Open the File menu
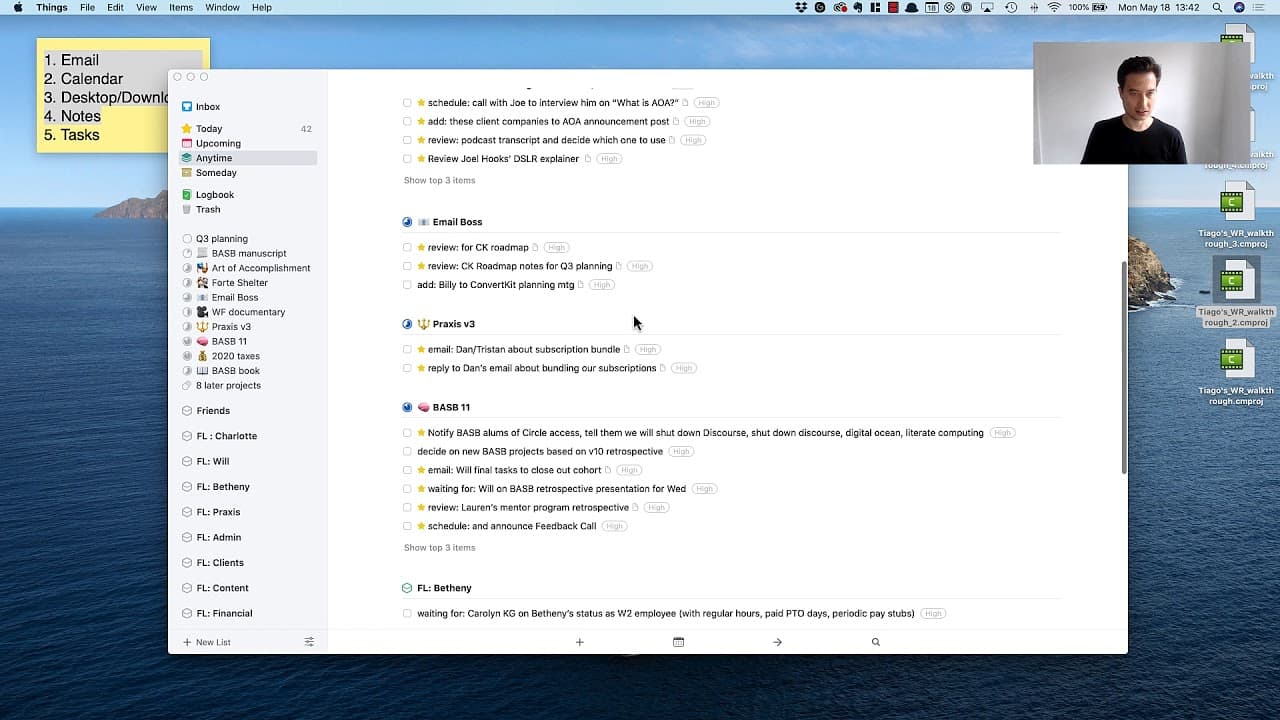The width and height of the screenshot is (1280, 720). tap(87, 7)
